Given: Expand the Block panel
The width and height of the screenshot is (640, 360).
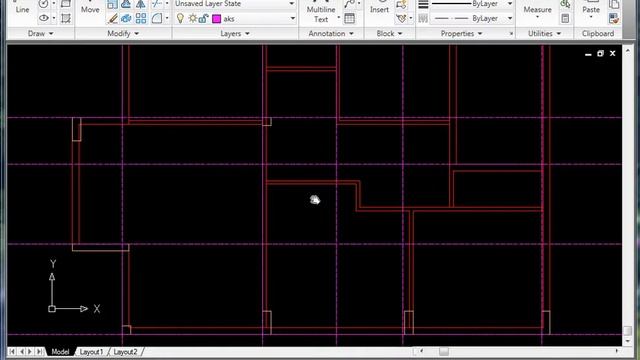Looking at the screenshot, I should tap(389, 33).
